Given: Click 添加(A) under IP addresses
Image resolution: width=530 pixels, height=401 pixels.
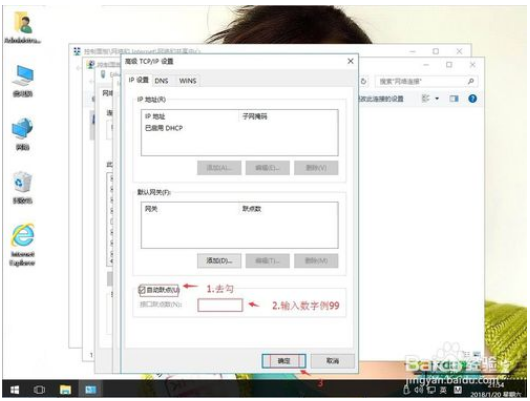Looking at the screenshot, I should pyautogui.click(x=219, y=168).
